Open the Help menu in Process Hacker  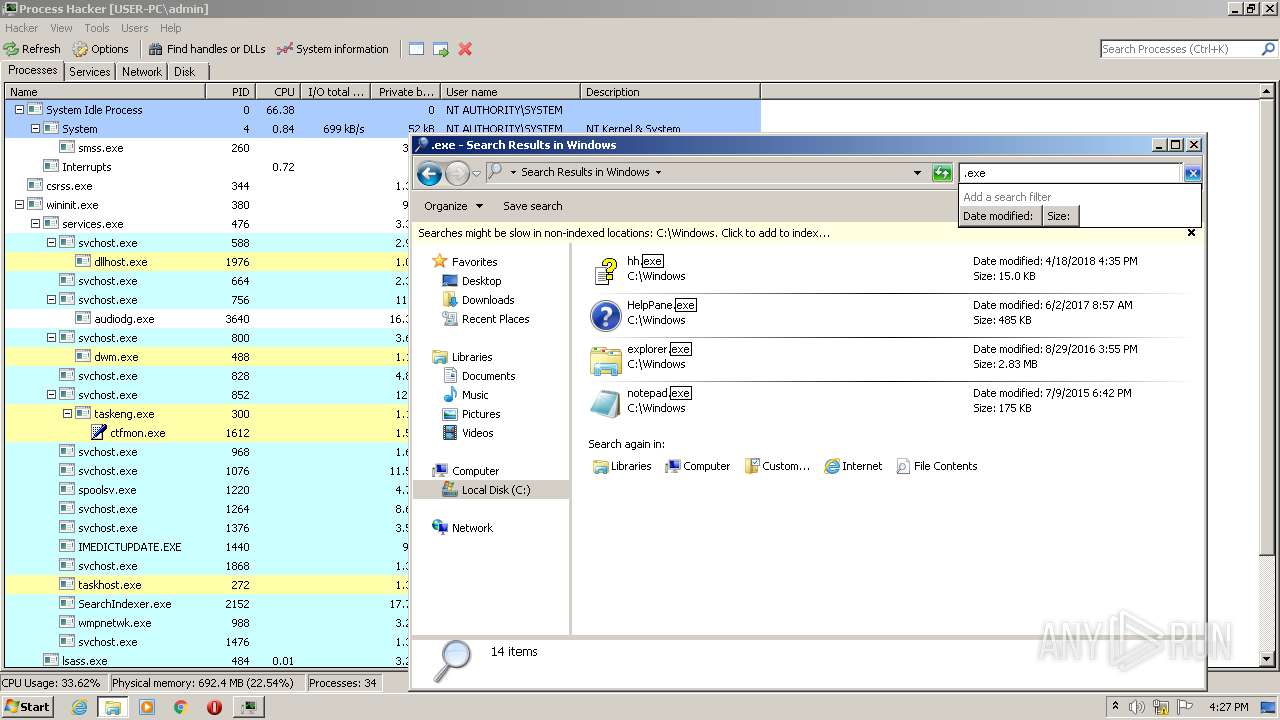171,28
